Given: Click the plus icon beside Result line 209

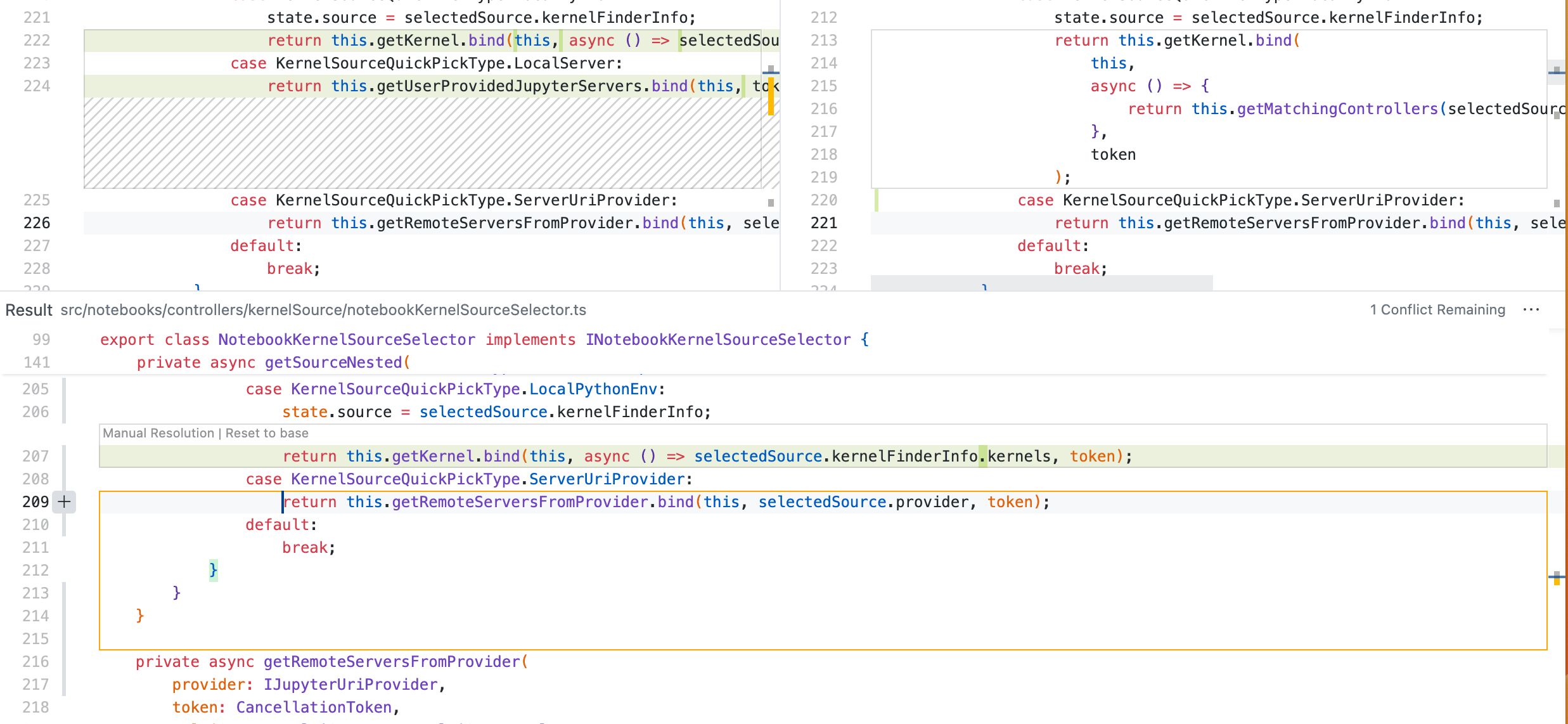Looking at the screenshot, I should pos(63,502).
